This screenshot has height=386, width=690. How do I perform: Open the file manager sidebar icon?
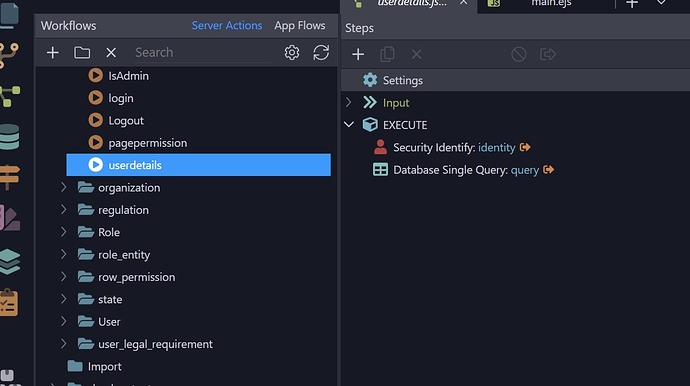(10, 15)
